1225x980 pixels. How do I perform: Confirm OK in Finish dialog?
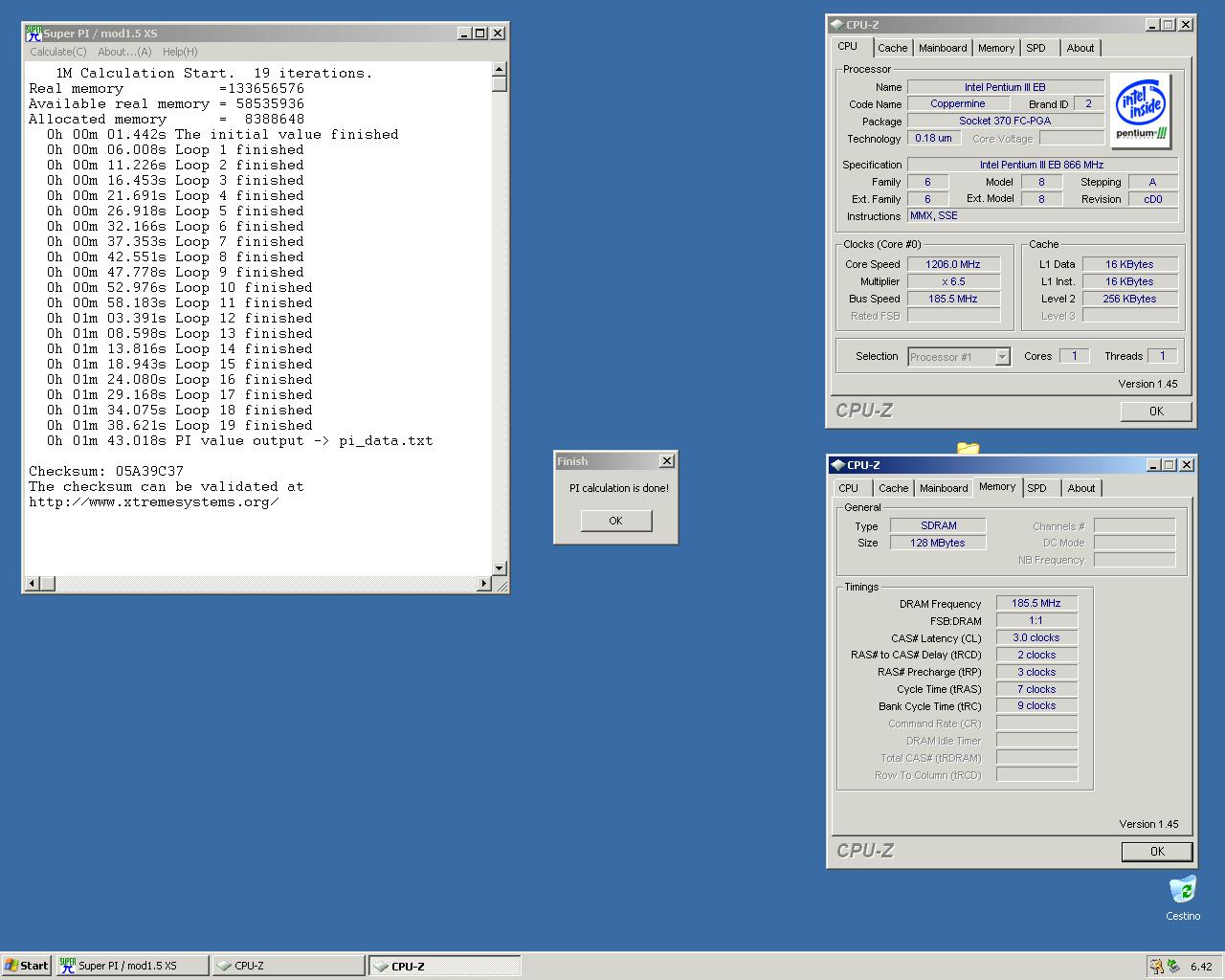615,521
